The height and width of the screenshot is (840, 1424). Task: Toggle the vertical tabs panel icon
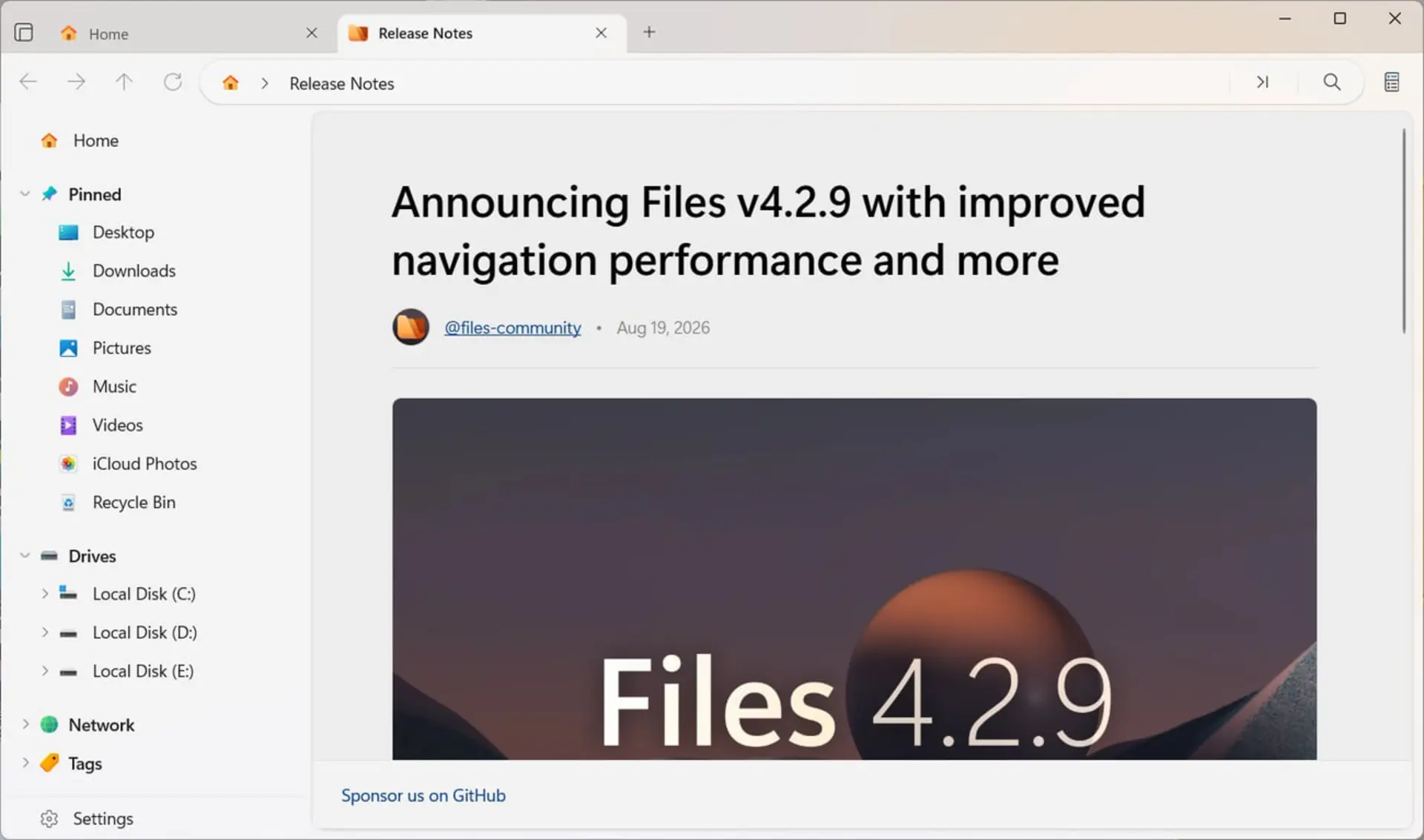coord(24,33)
